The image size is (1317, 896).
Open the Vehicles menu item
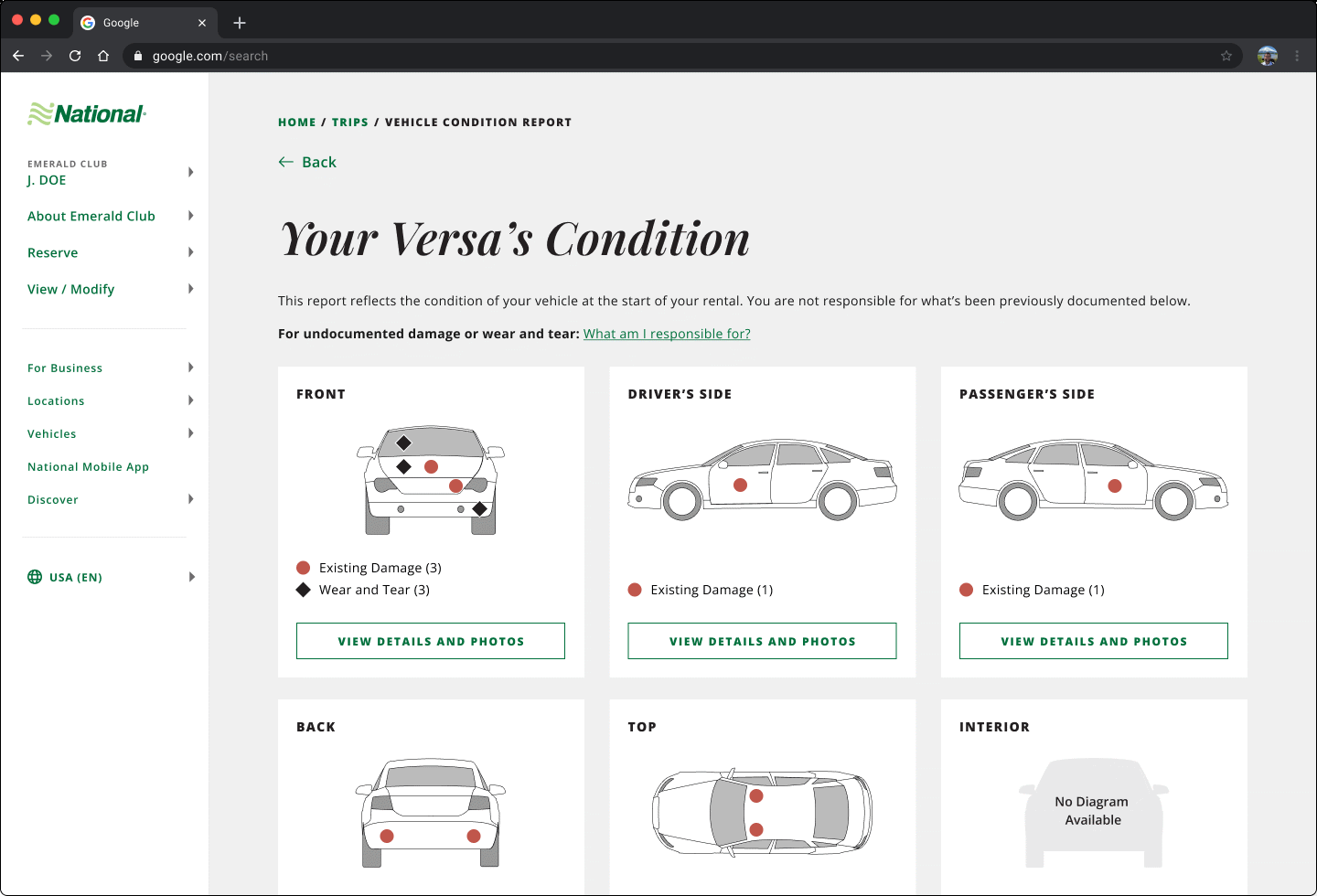pos(52,433)
